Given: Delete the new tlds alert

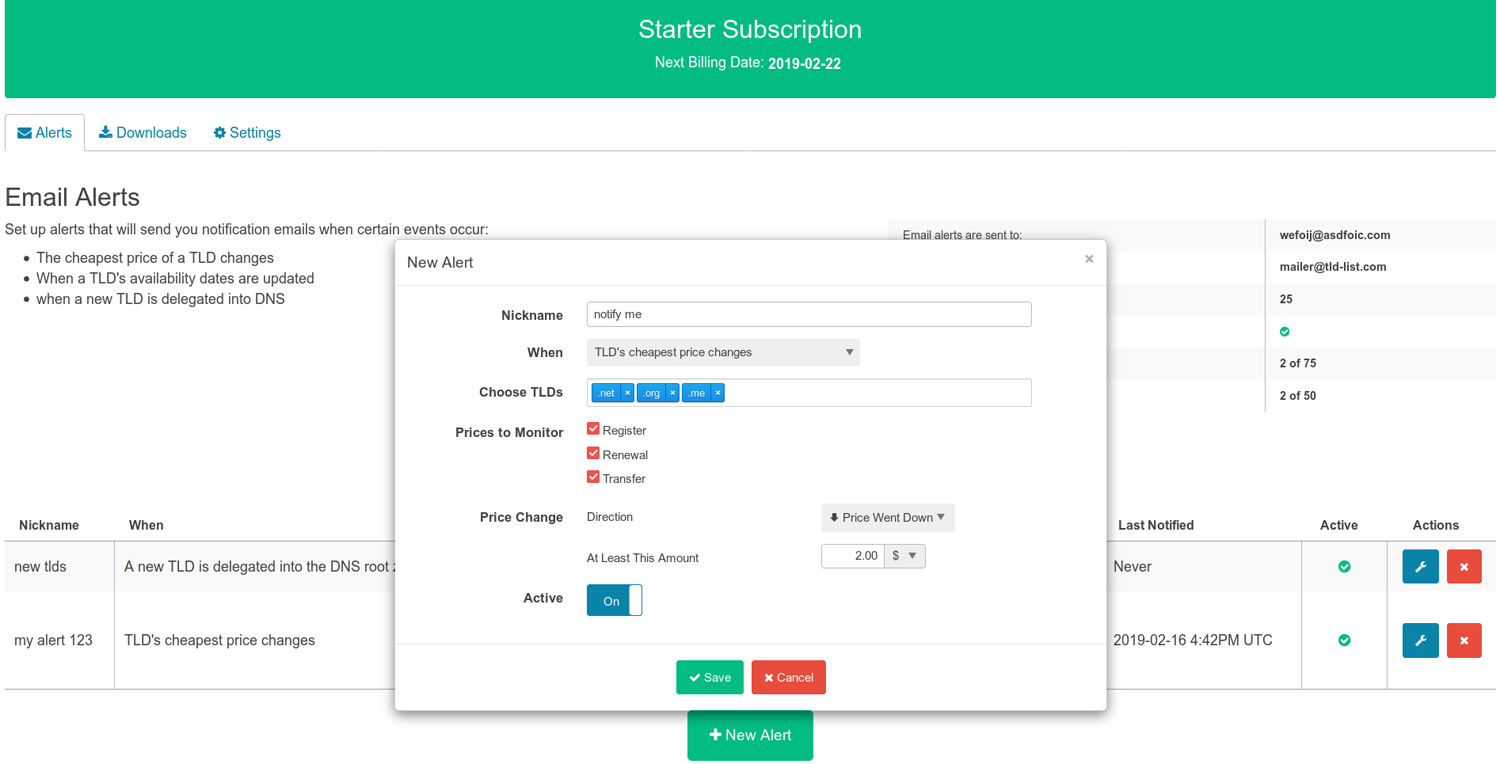Looking at the screenshot, I should tap(1463, 567).
